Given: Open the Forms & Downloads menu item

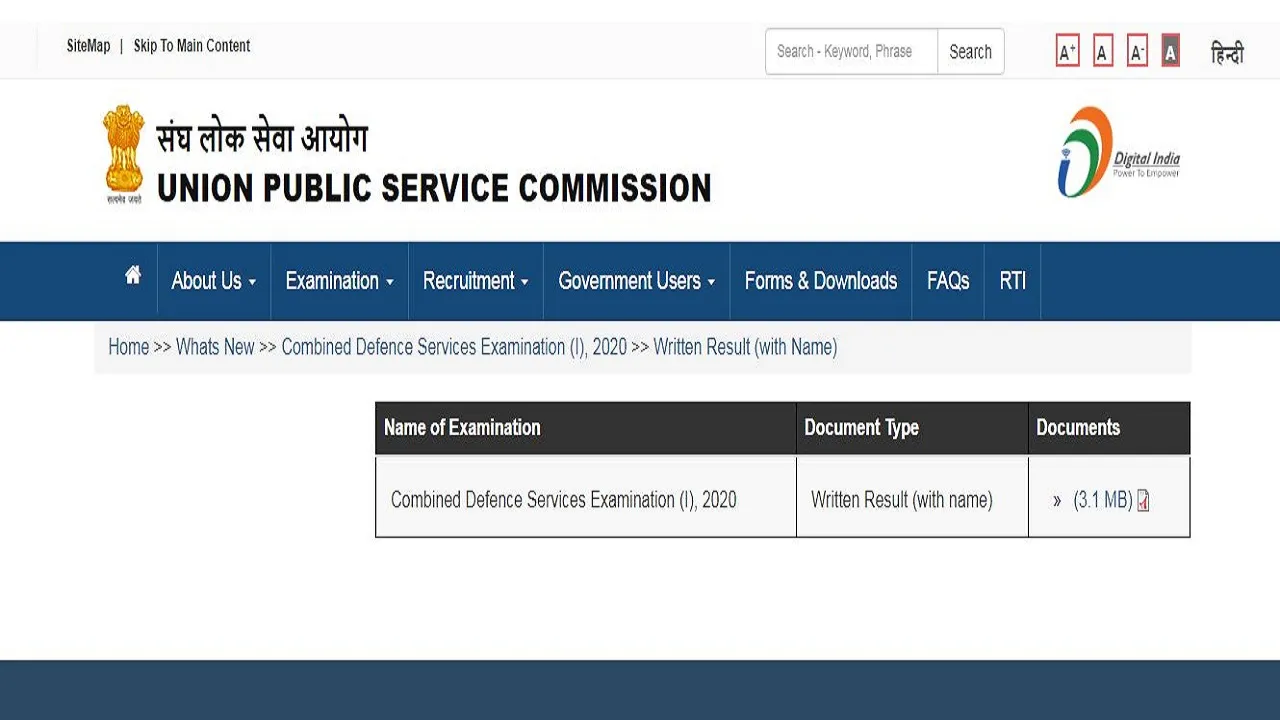Looking at the screenshot, I should [x=821, y=281].
